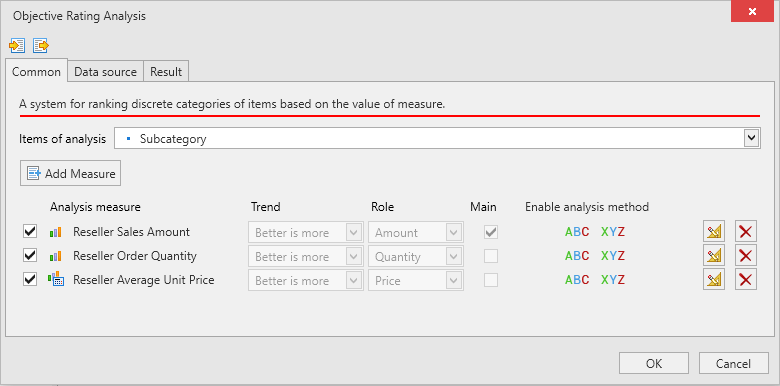The height and width of the screenshot is (386, 780).
Task: Switch to the Result tab
Action: click(x=166, y=72)
